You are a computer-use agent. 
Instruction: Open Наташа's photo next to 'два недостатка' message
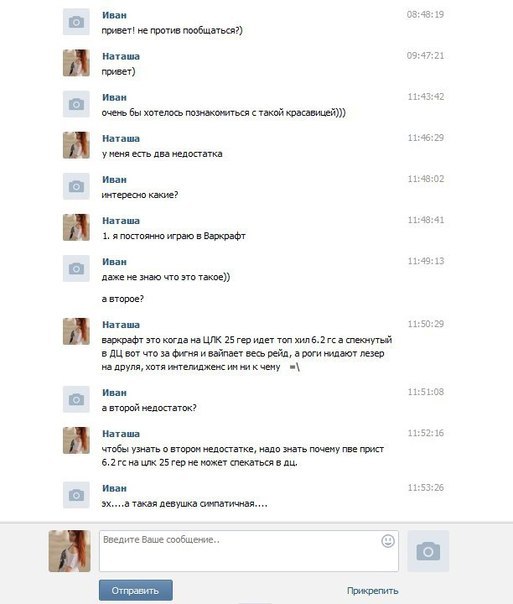76,145
